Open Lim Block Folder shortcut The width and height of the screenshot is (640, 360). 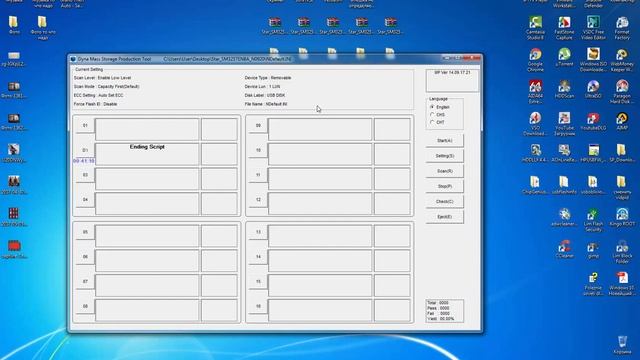click(x=622, y=251)
